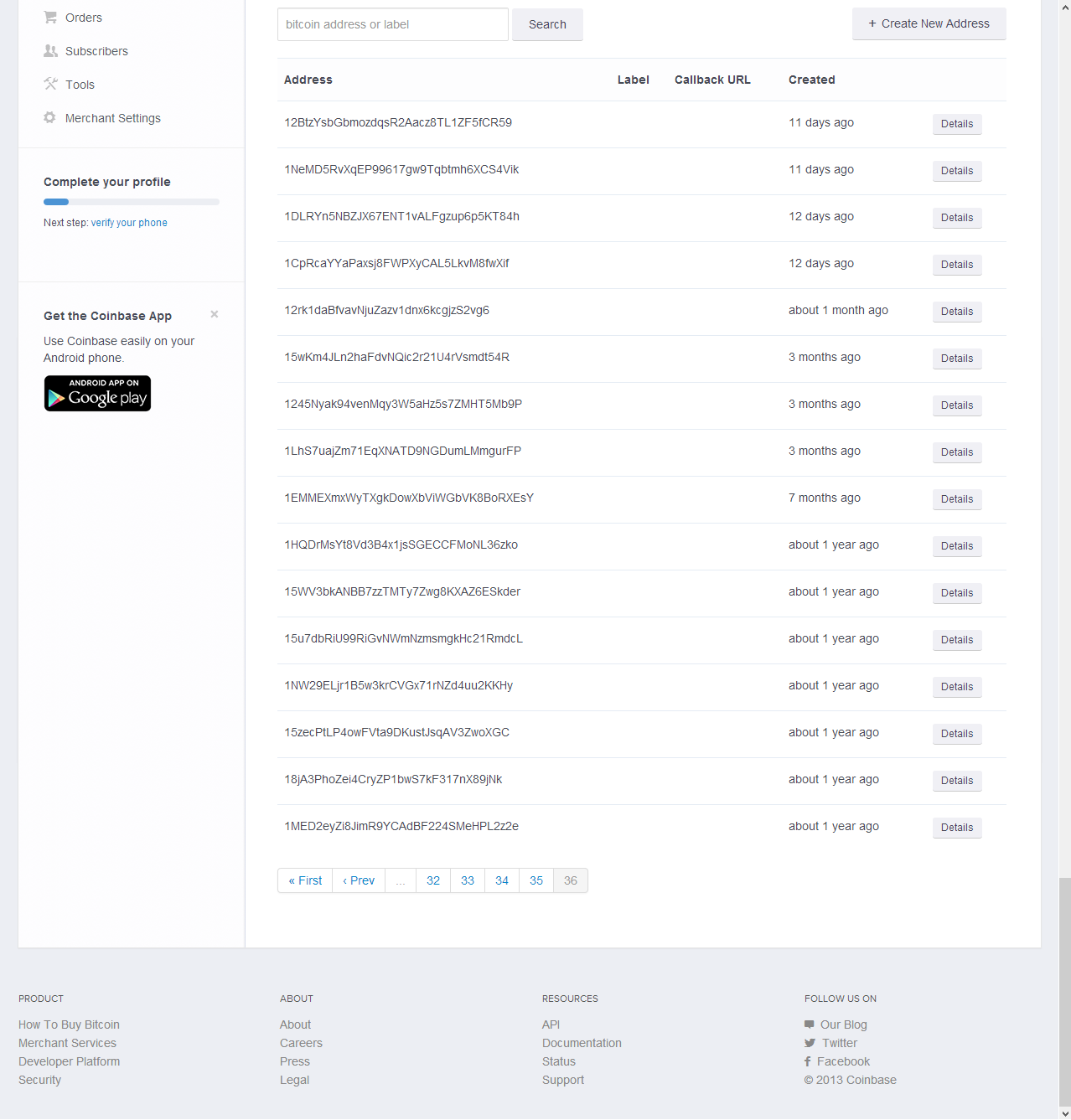View Details for address 12BtzYsbGbmozdqsR2Aacz8TL1ZF5fCR59

click(x=956, y=124)
